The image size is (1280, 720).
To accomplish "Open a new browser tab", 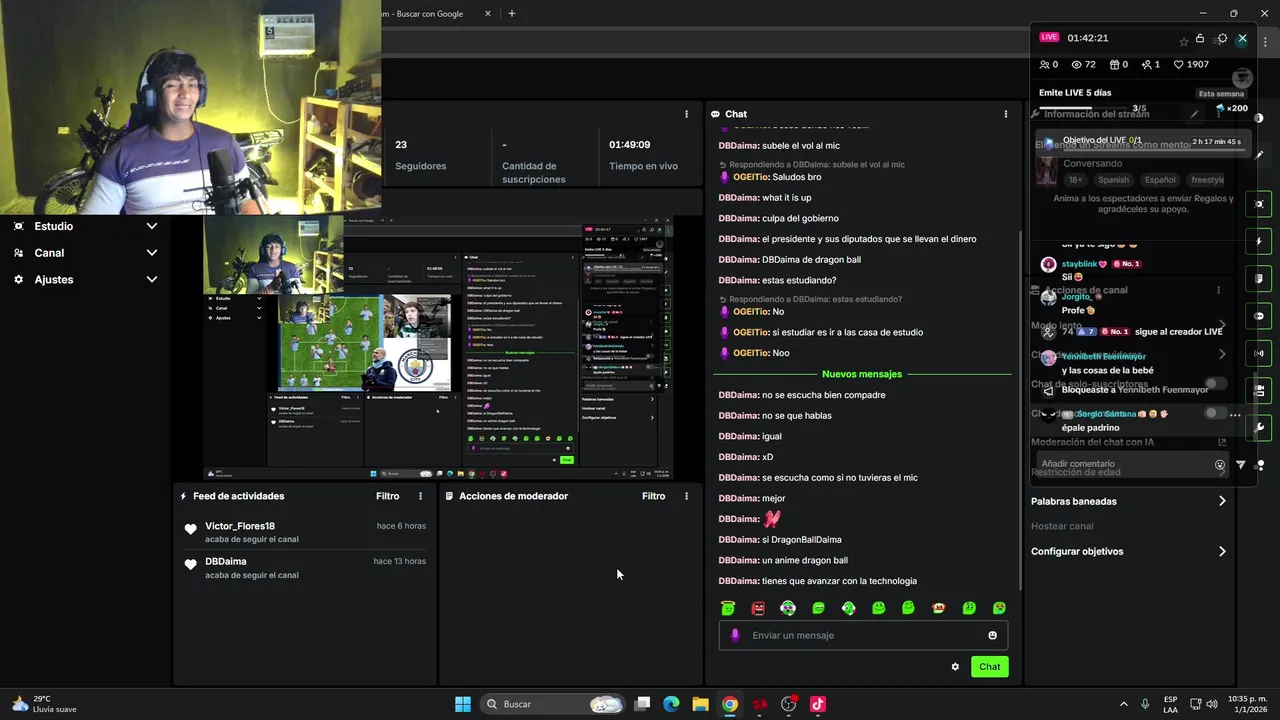I will (x=511, y=13).
